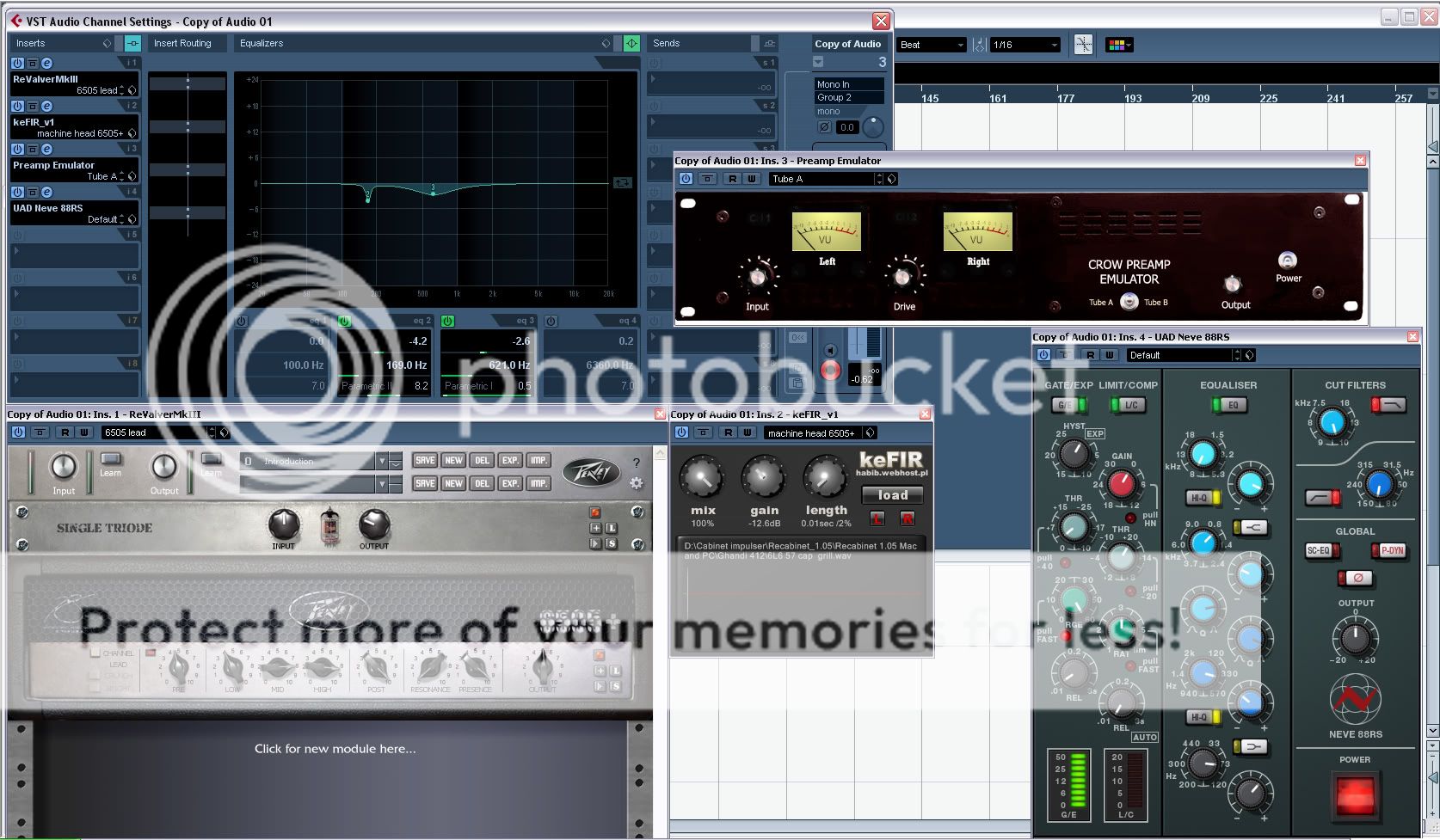The image size is (1440, 840).
Task: Select empty insert slot i5
Action: tap(75, 255)
